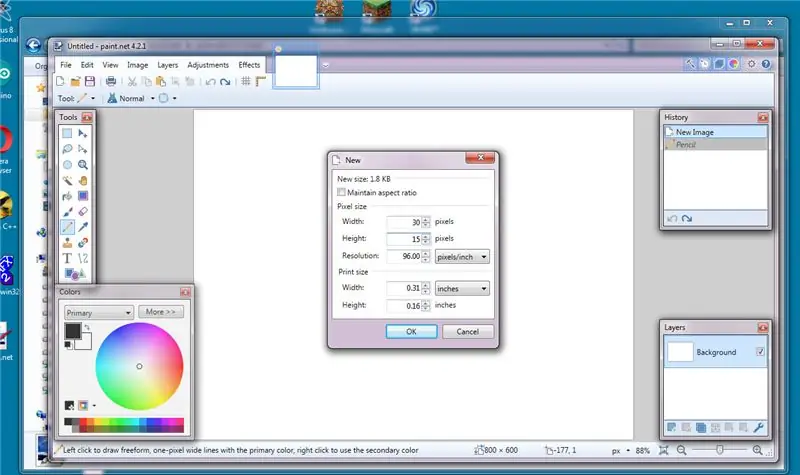Select the Lasso Select tool

point(67,149)
